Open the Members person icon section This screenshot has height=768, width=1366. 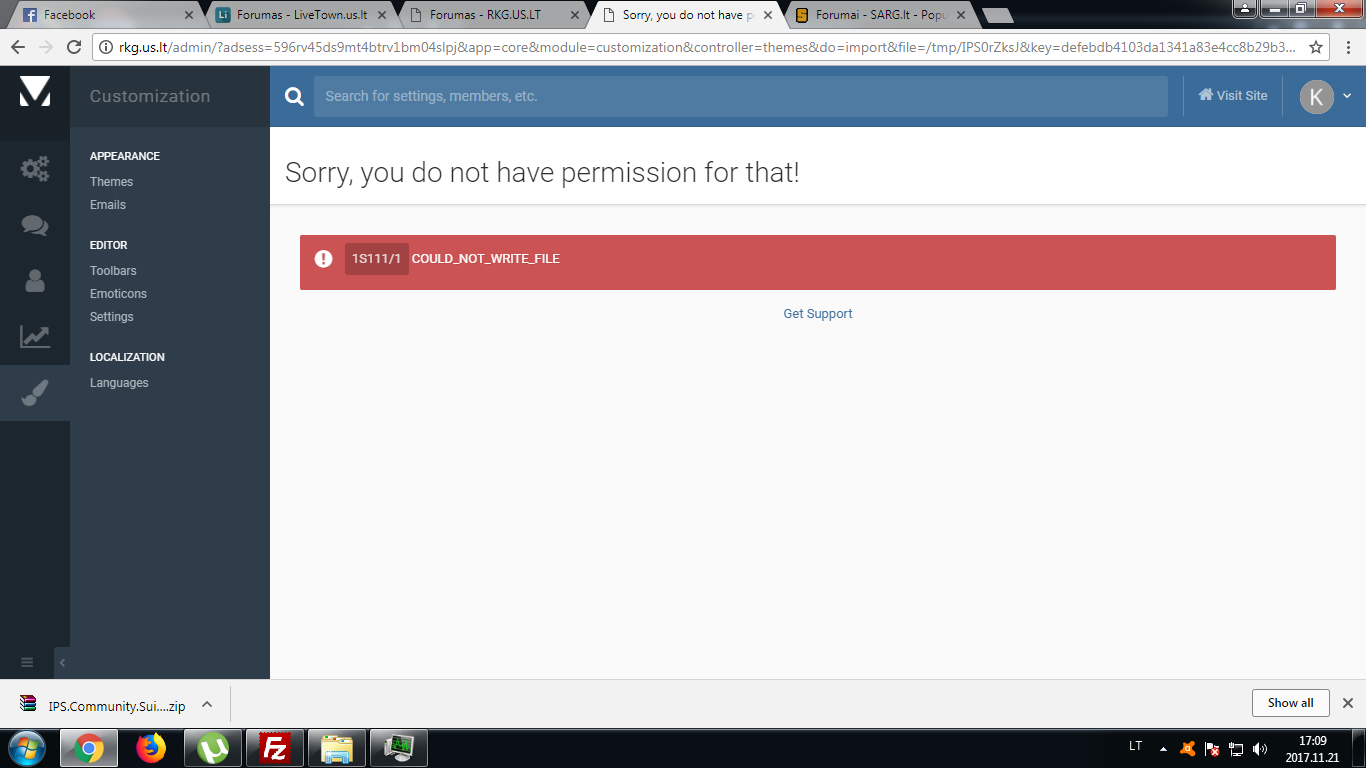coord(35,281)
